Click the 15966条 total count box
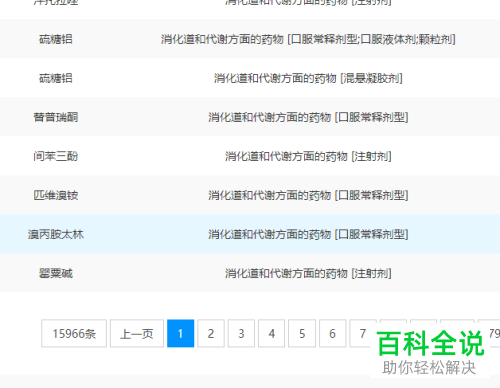 coord(74,333)
